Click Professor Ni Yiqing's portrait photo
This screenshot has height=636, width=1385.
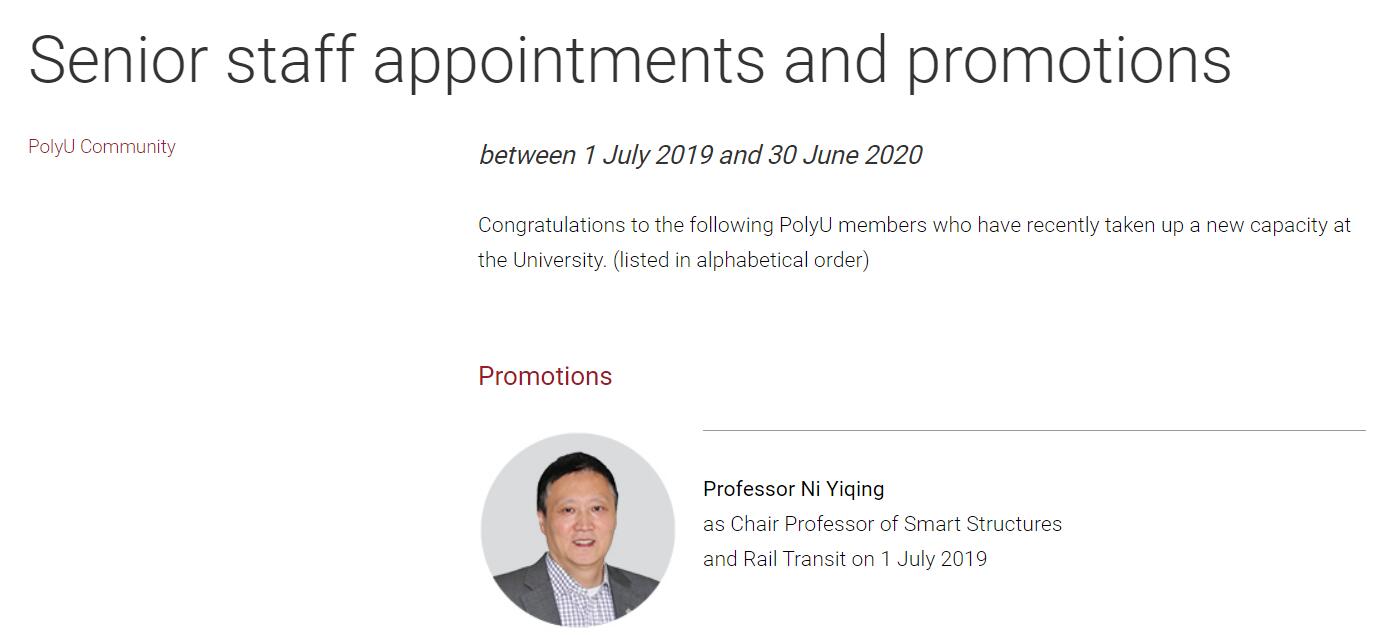coord(578,529)
